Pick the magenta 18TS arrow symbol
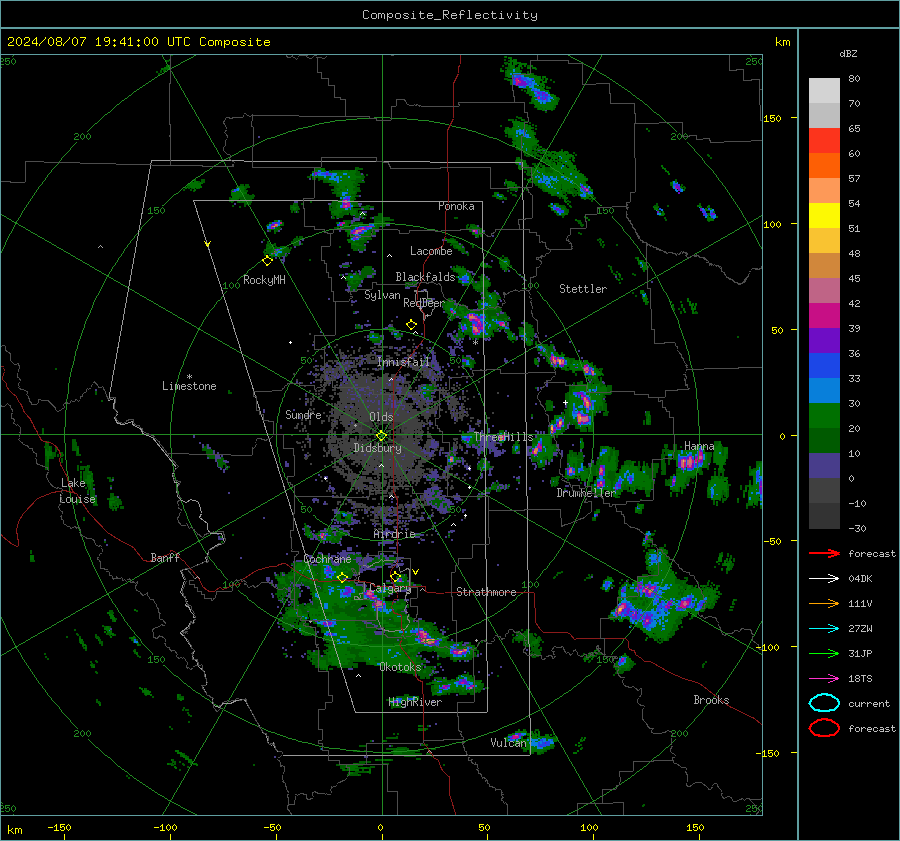The image size is (900, 841). point(824,679)
